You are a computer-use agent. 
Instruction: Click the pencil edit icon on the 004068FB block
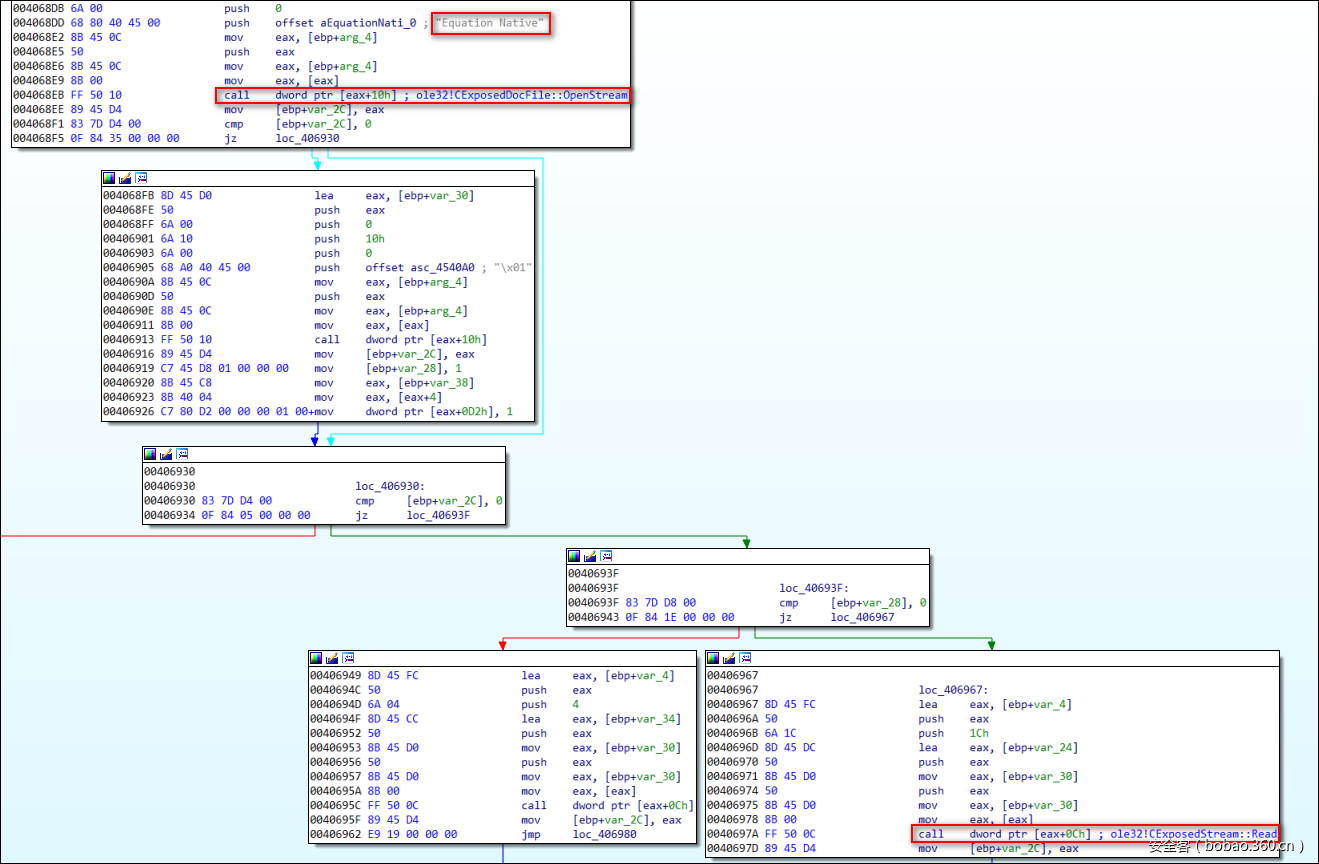click(x=125, y=178)
